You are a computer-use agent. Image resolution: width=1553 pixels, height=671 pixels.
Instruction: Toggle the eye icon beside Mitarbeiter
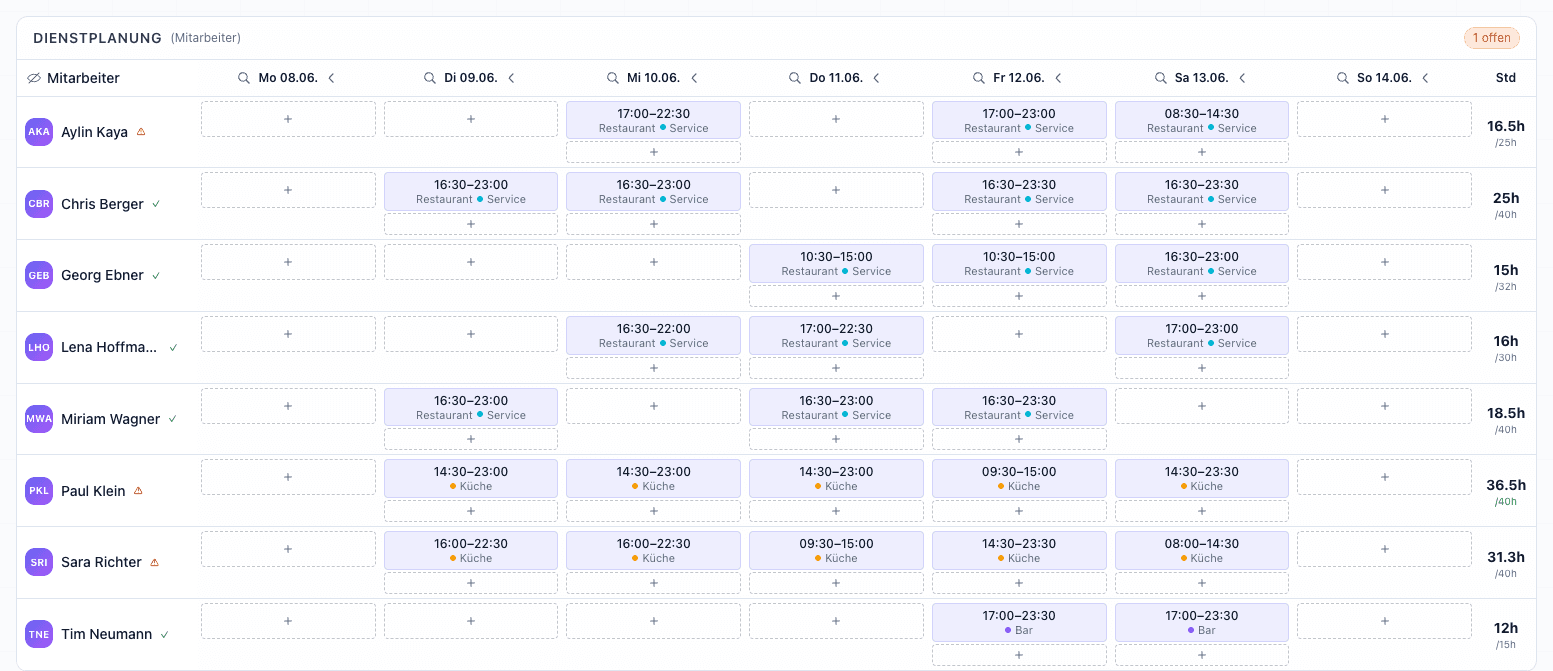point(33,78)
